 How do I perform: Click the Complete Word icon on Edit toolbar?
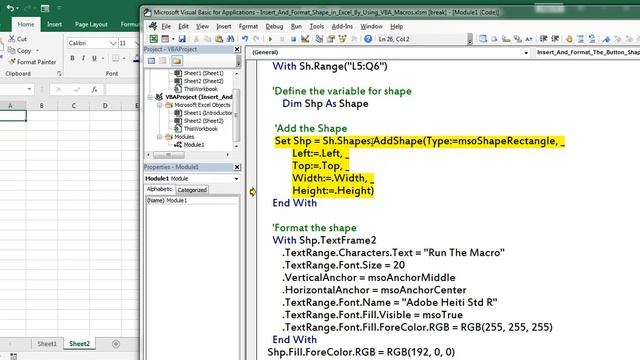coord(529,39)
